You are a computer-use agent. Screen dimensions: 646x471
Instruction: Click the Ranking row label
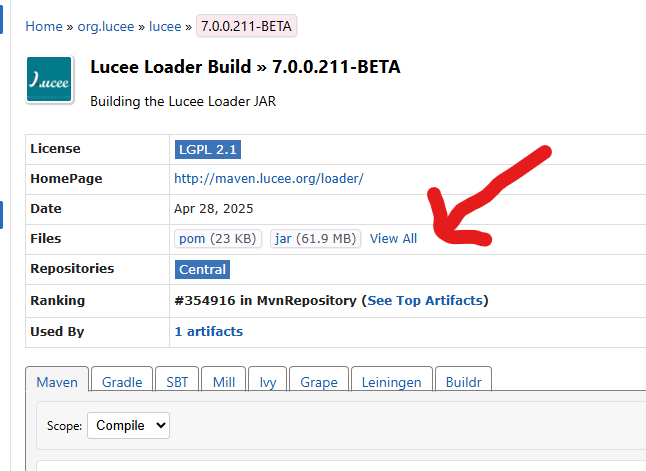(x=58, y=300)
